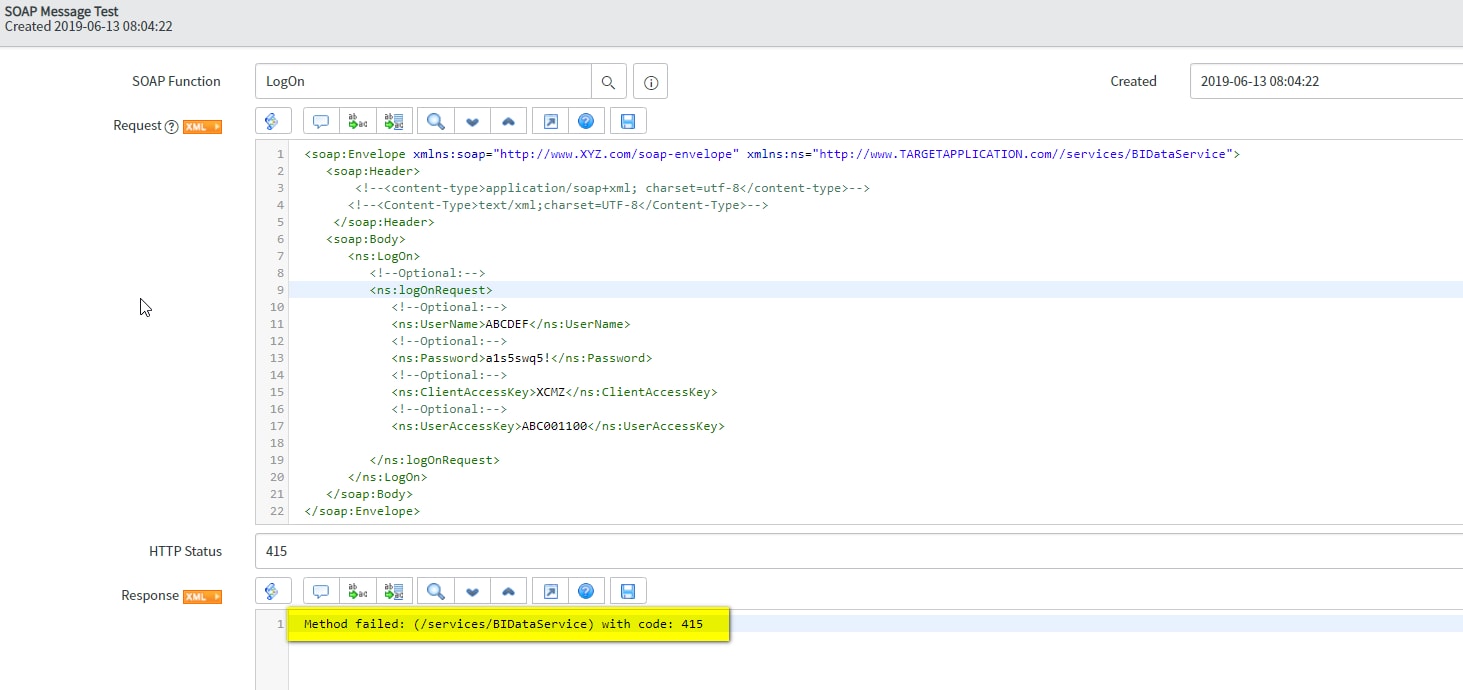The image size is (1463, 690).
Task: Open Search in Response editor toolbar
Action: point(435,591)
